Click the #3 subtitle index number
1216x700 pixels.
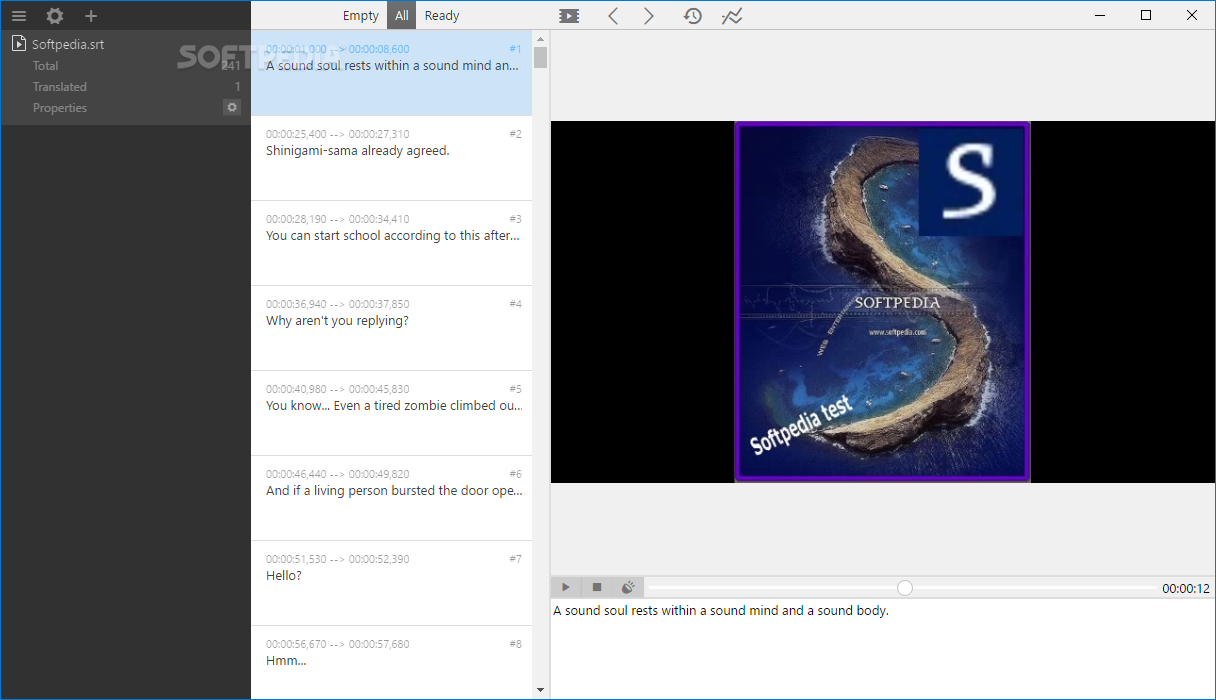click(x=515, y=219)
